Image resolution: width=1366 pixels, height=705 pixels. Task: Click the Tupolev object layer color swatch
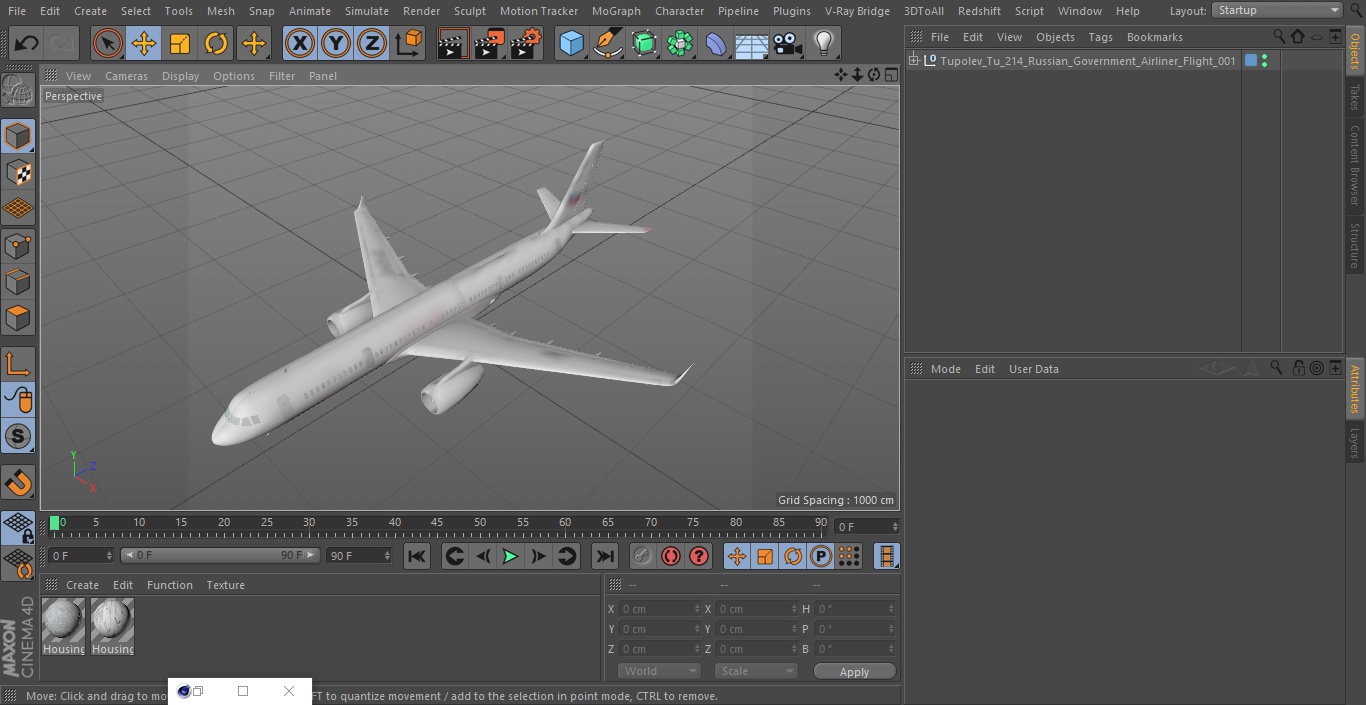1251,61
